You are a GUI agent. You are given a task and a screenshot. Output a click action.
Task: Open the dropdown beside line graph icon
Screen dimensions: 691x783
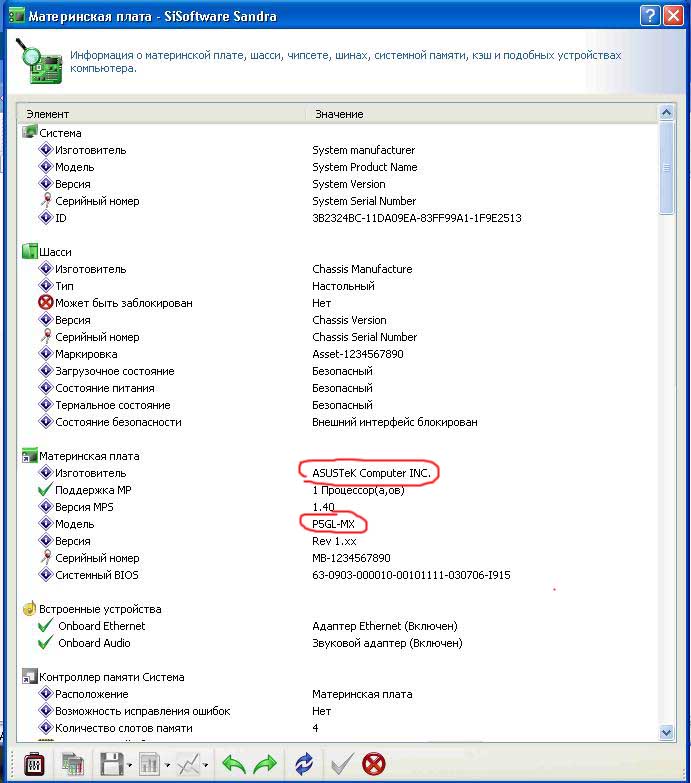[206, 766]
